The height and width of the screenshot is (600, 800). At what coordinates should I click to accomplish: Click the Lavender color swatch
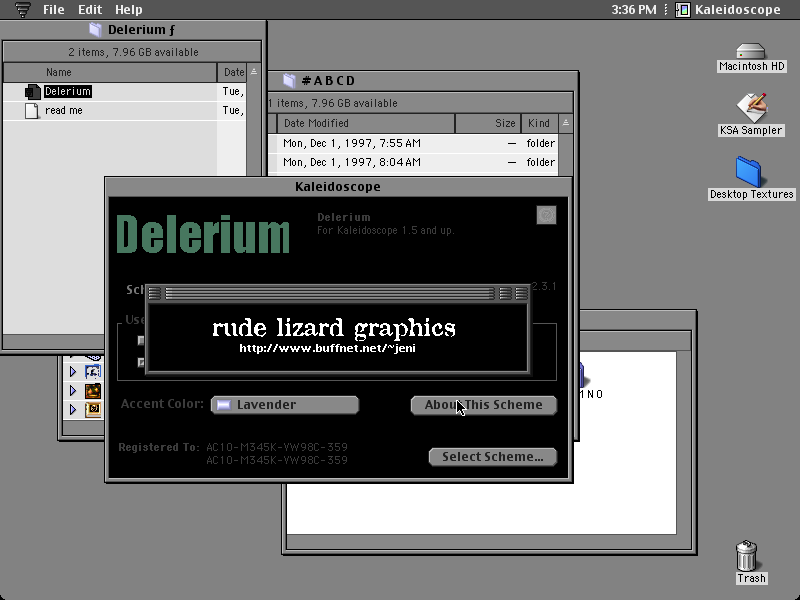pyautogui.click(x=223, y=405)
